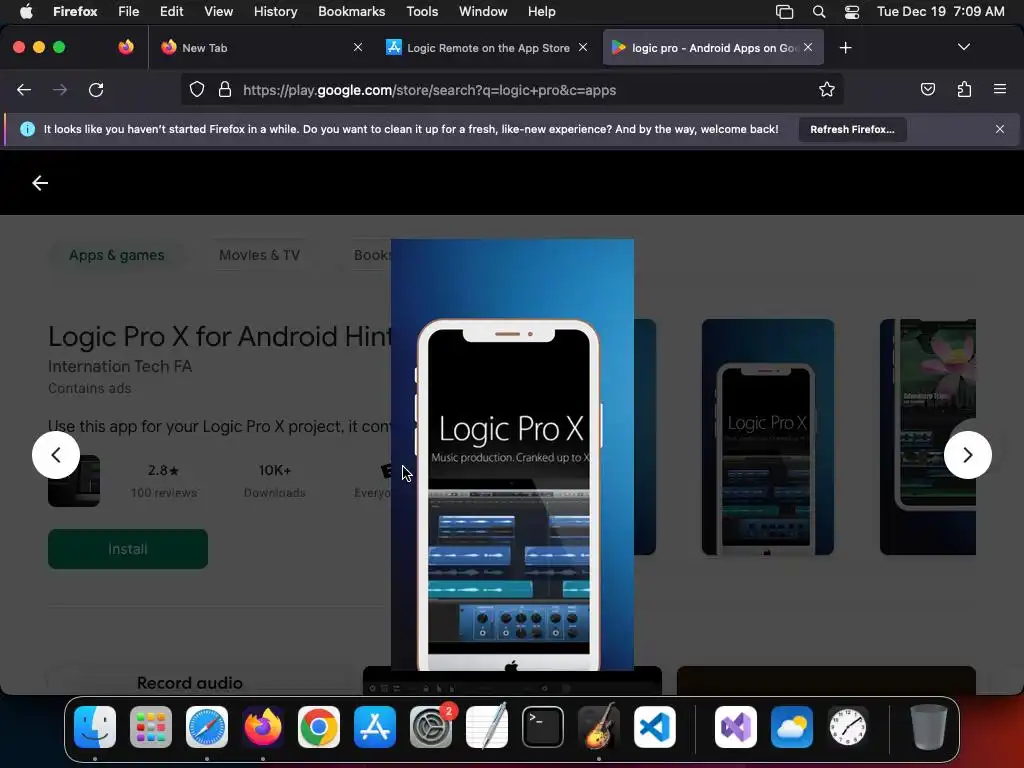Close the logic pro Google Play tab
Screen dimensions: 1024x768
(x=808, y=47)
